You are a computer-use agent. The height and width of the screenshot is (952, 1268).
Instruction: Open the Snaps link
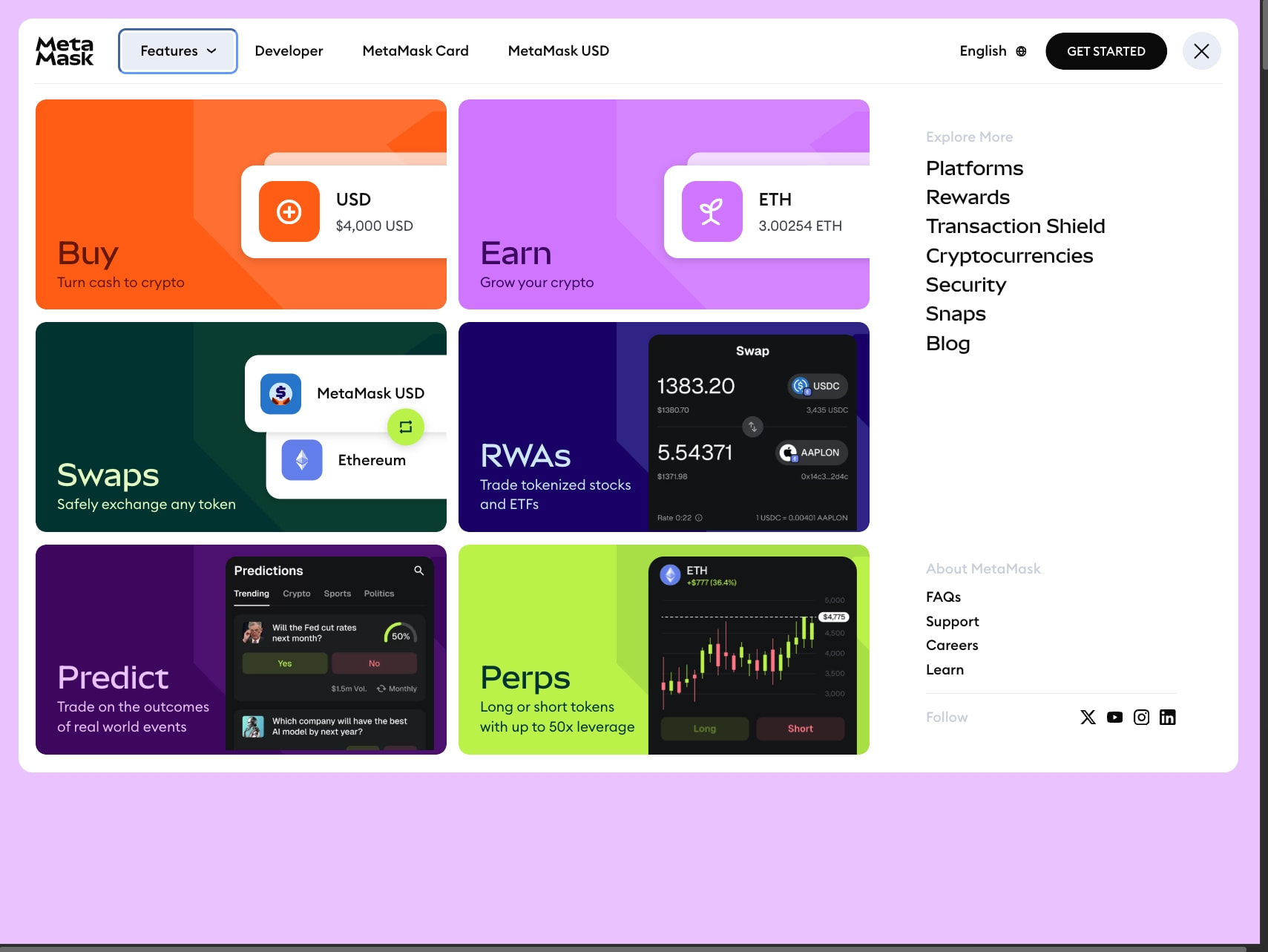(x=956, y=314)
